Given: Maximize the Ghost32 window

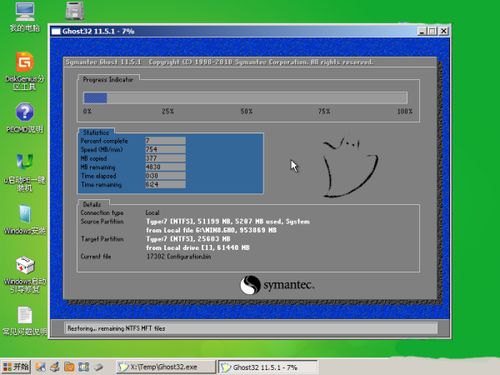Looking at the screenshot, I should click(432, 31).
